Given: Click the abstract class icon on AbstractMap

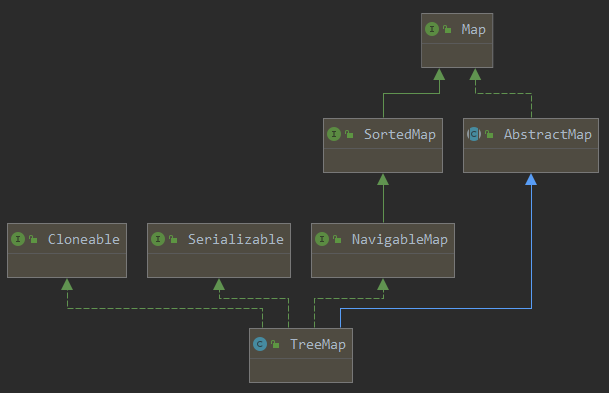Looking at the screenshot, I should coord(474,134).
